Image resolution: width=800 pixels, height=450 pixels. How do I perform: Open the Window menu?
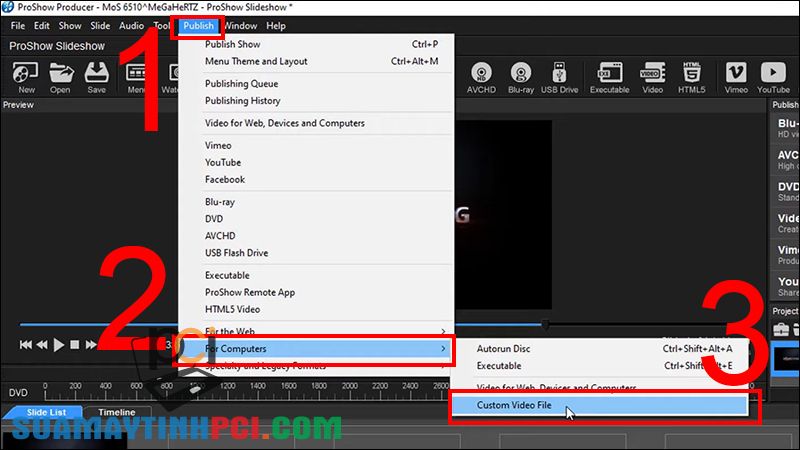(x=240, y=26)
